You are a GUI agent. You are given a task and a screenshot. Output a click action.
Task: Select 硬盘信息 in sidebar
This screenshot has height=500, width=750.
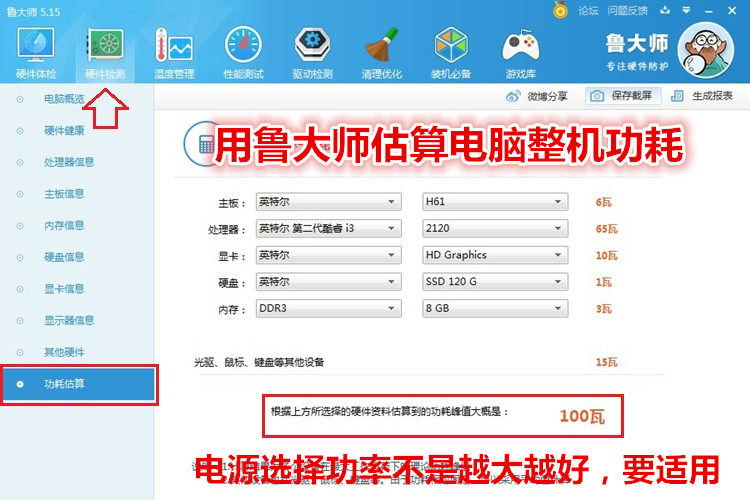[64, 257]
